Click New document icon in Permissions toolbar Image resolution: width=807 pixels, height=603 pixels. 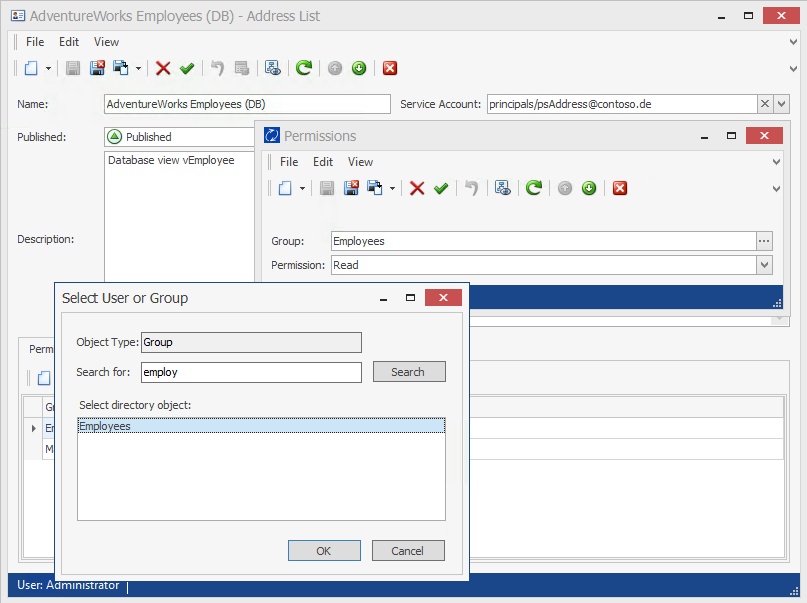(285, 188)
